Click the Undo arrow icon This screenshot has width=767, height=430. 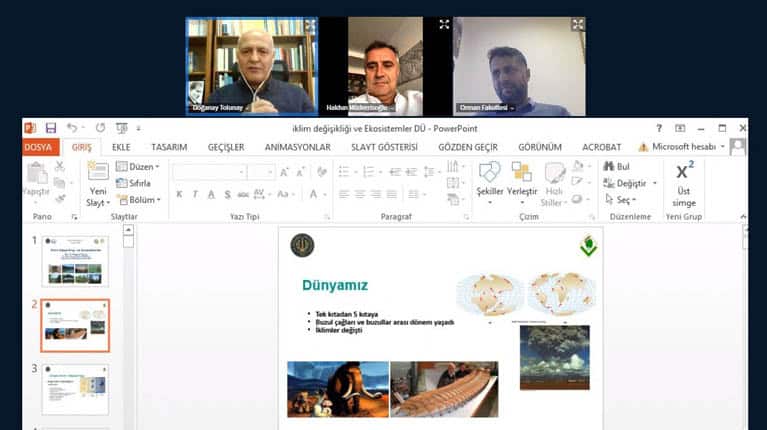click(x=72, y=128)
